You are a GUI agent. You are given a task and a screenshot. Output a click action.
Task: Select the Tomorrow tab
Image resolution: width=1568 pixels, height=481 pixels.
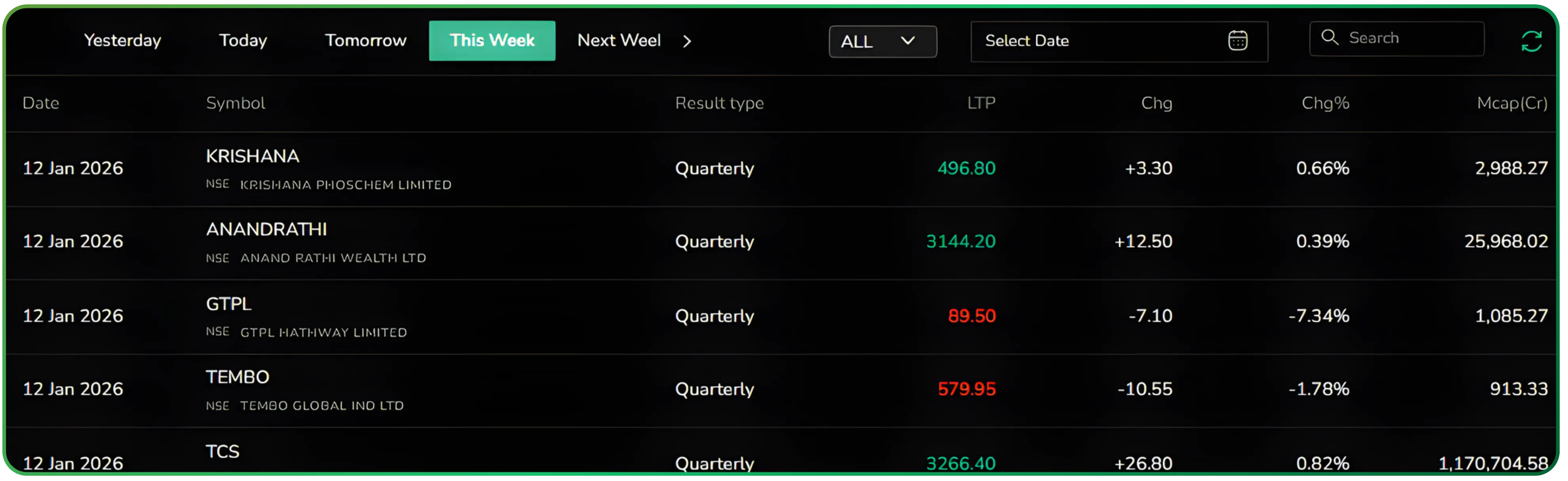[x=365, y=40]
